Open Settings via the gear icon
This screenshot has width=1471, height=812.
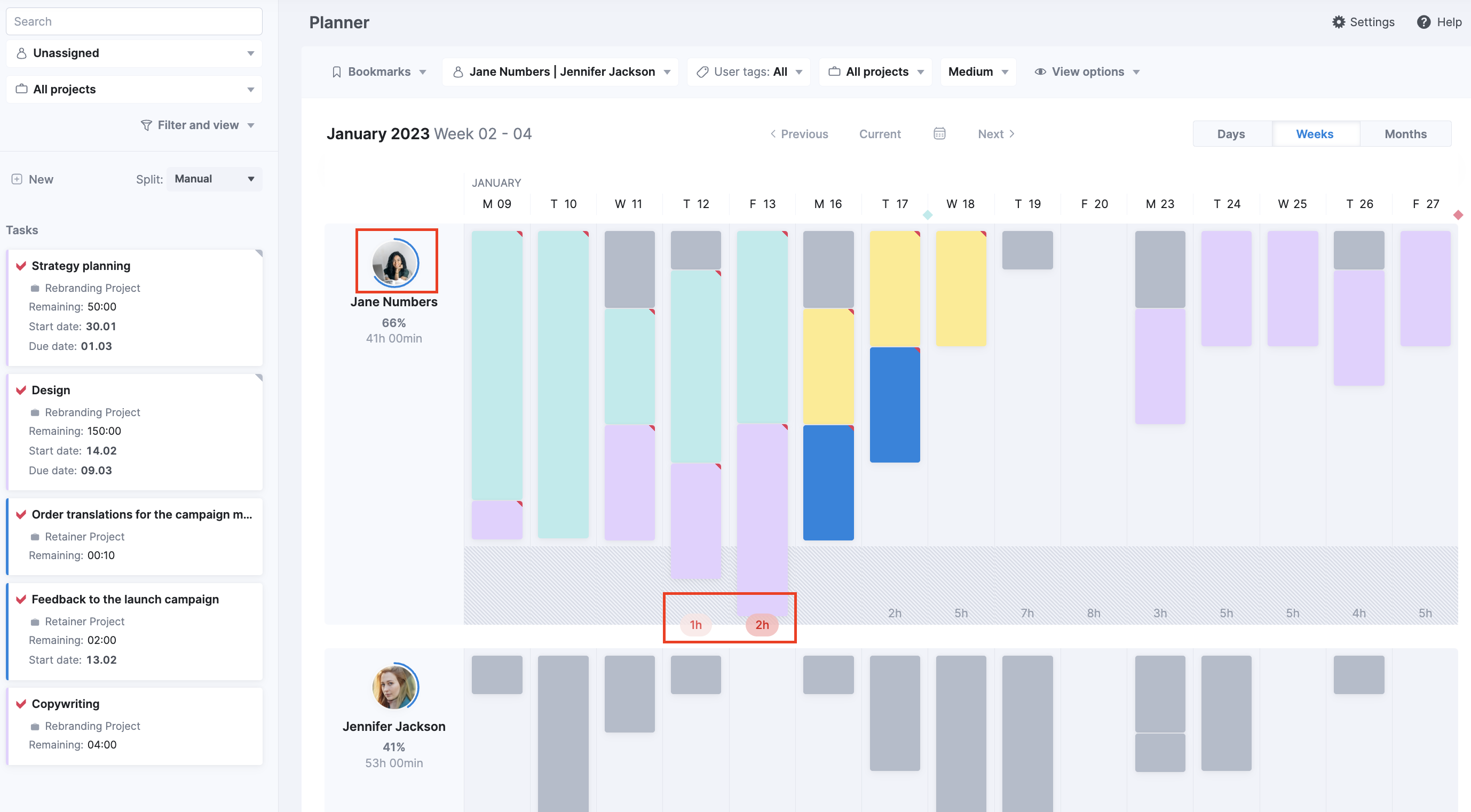[1339, 22]
